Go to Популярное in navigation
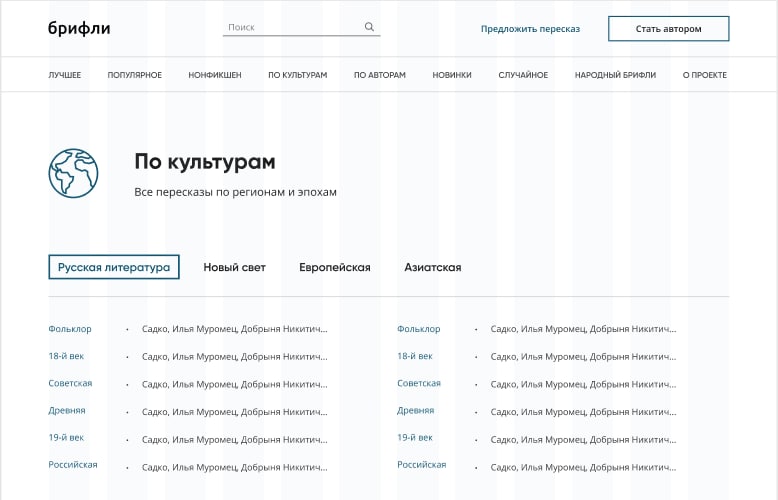The image size is (778, 500). click(x=134, y=75)
